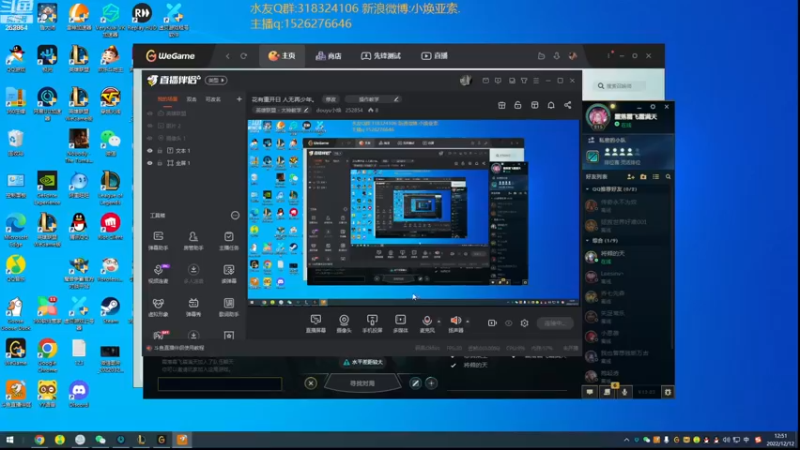Click the WeGame refresh icon
This screenshot has height=450, width=800.
click(x=243, y=56)
